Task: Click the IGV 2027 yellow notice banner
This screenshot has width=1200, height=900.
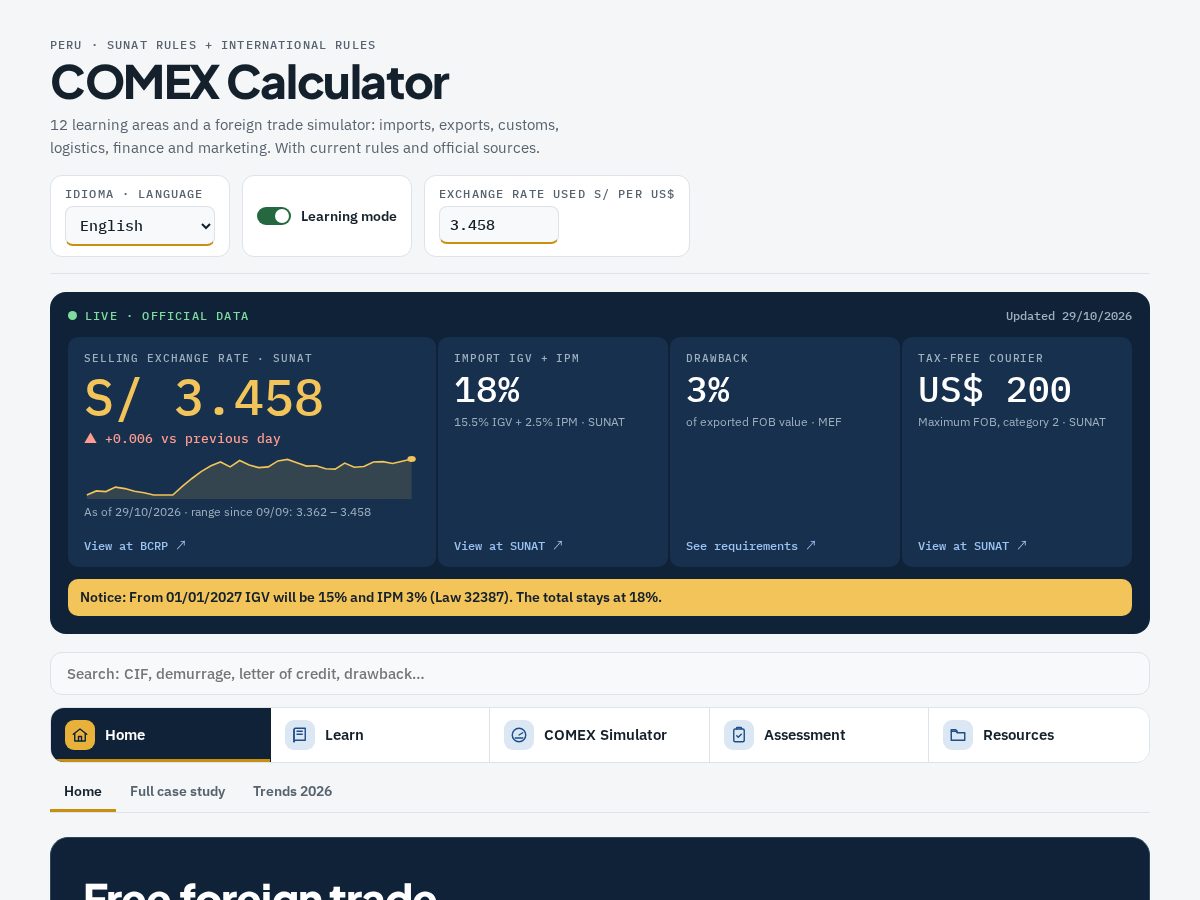Action: click(600, 597)
